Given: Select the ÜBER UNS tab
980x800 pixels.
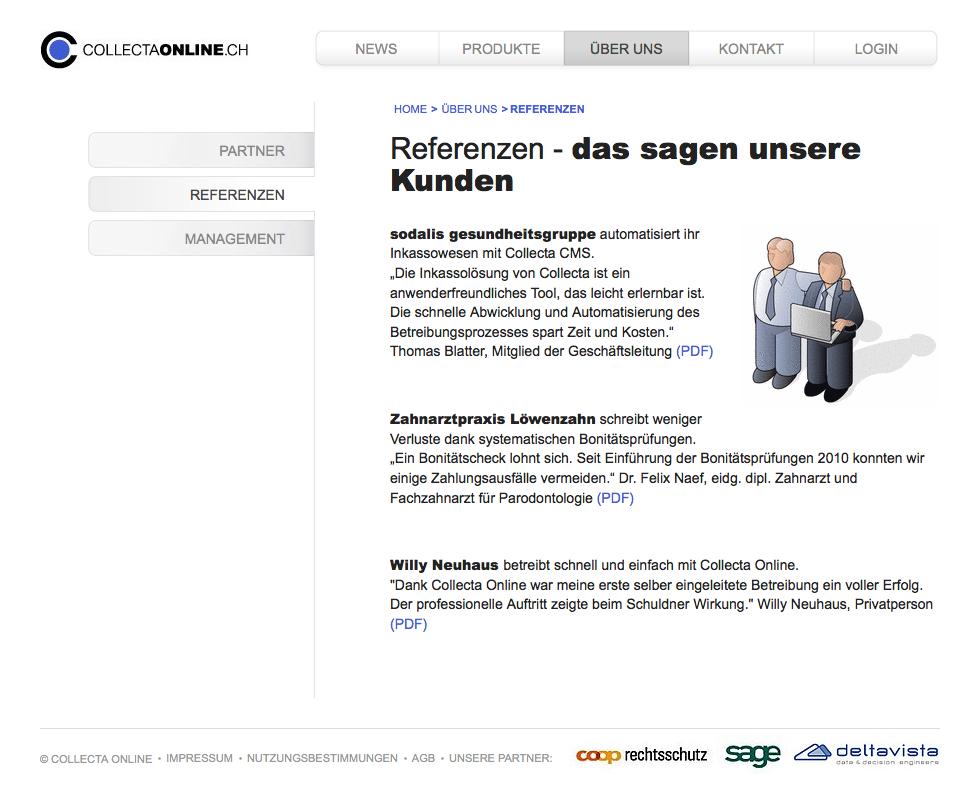Looking at the screenshot, I should pos(626,49).
